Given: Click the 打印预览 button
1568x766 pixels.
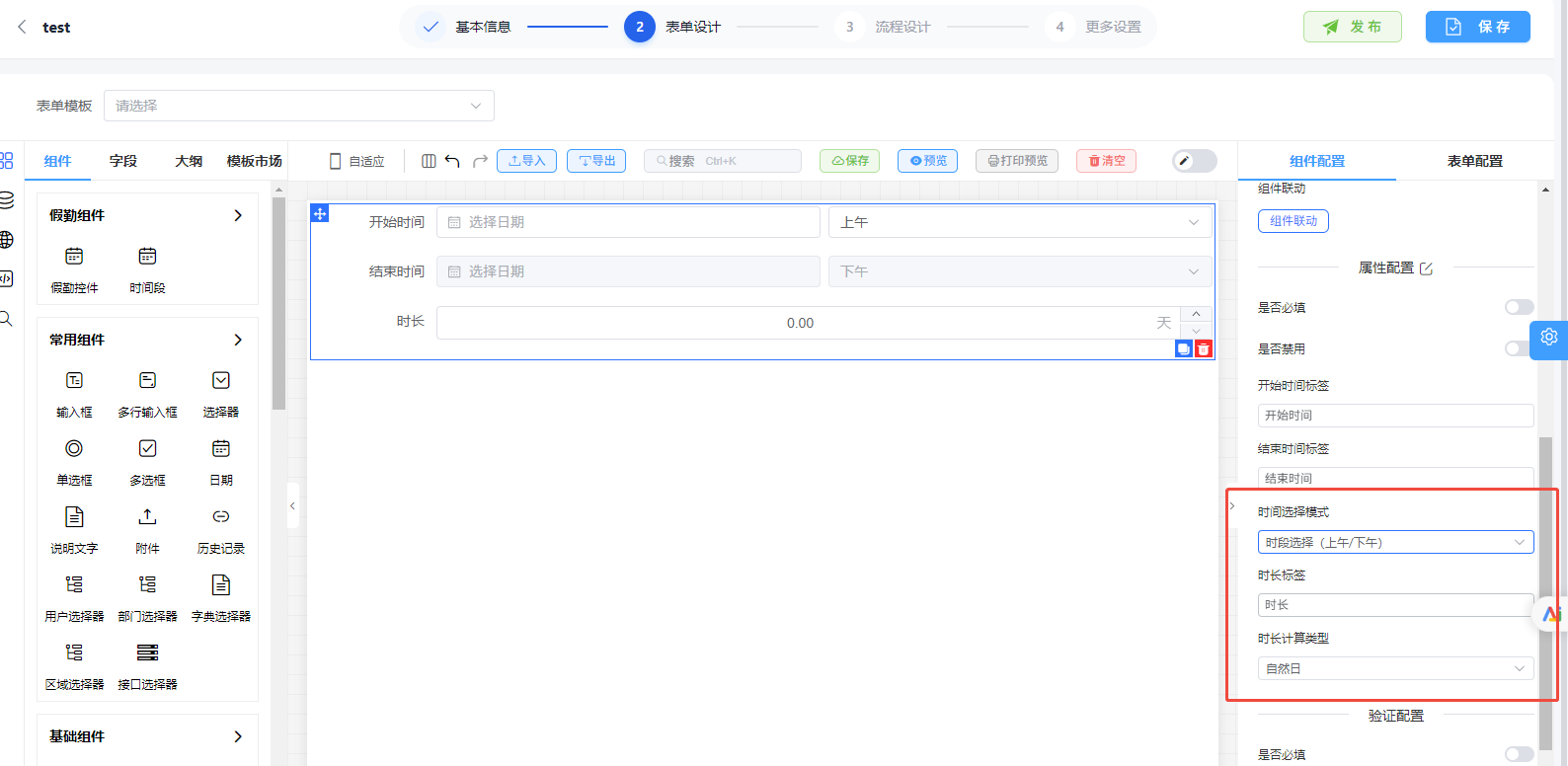Looking at the screenshot, I should pos(1017,161).
